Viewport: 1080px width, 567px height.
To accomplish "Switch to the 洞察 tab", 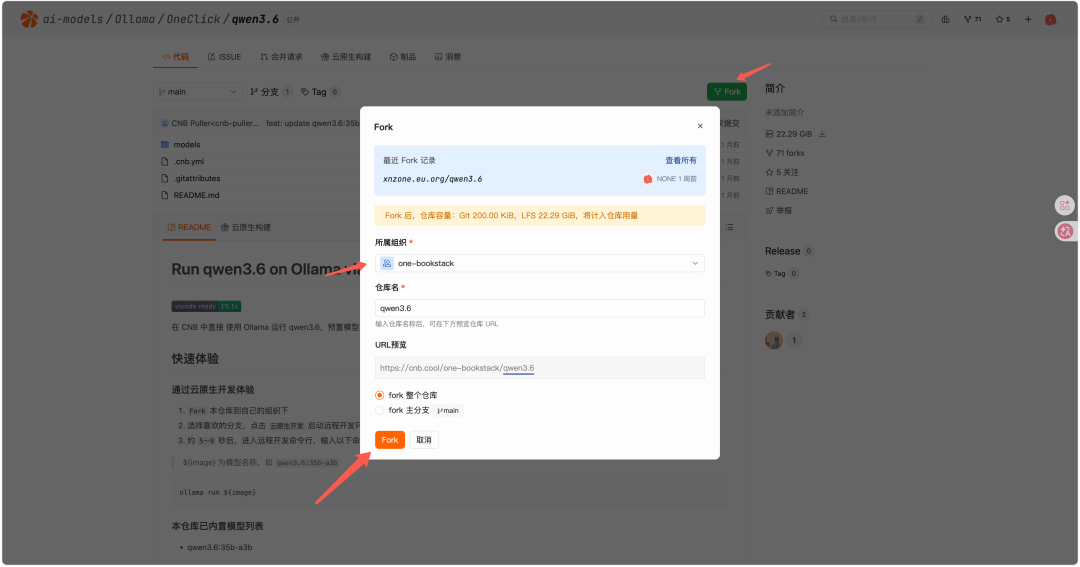I will click(448, 56).
